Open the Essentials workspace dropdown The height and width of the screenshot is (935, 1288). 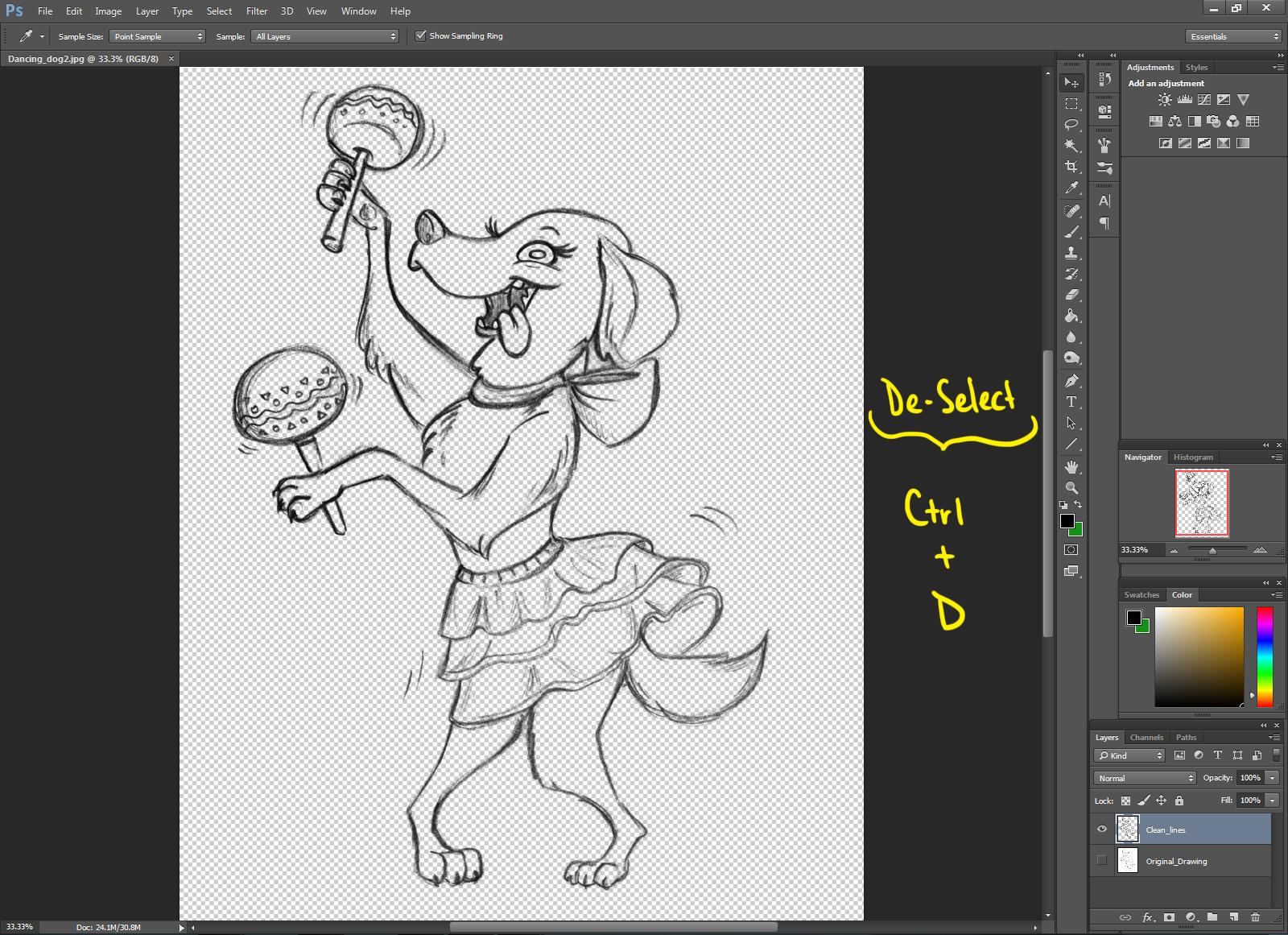click(1232, 36)
